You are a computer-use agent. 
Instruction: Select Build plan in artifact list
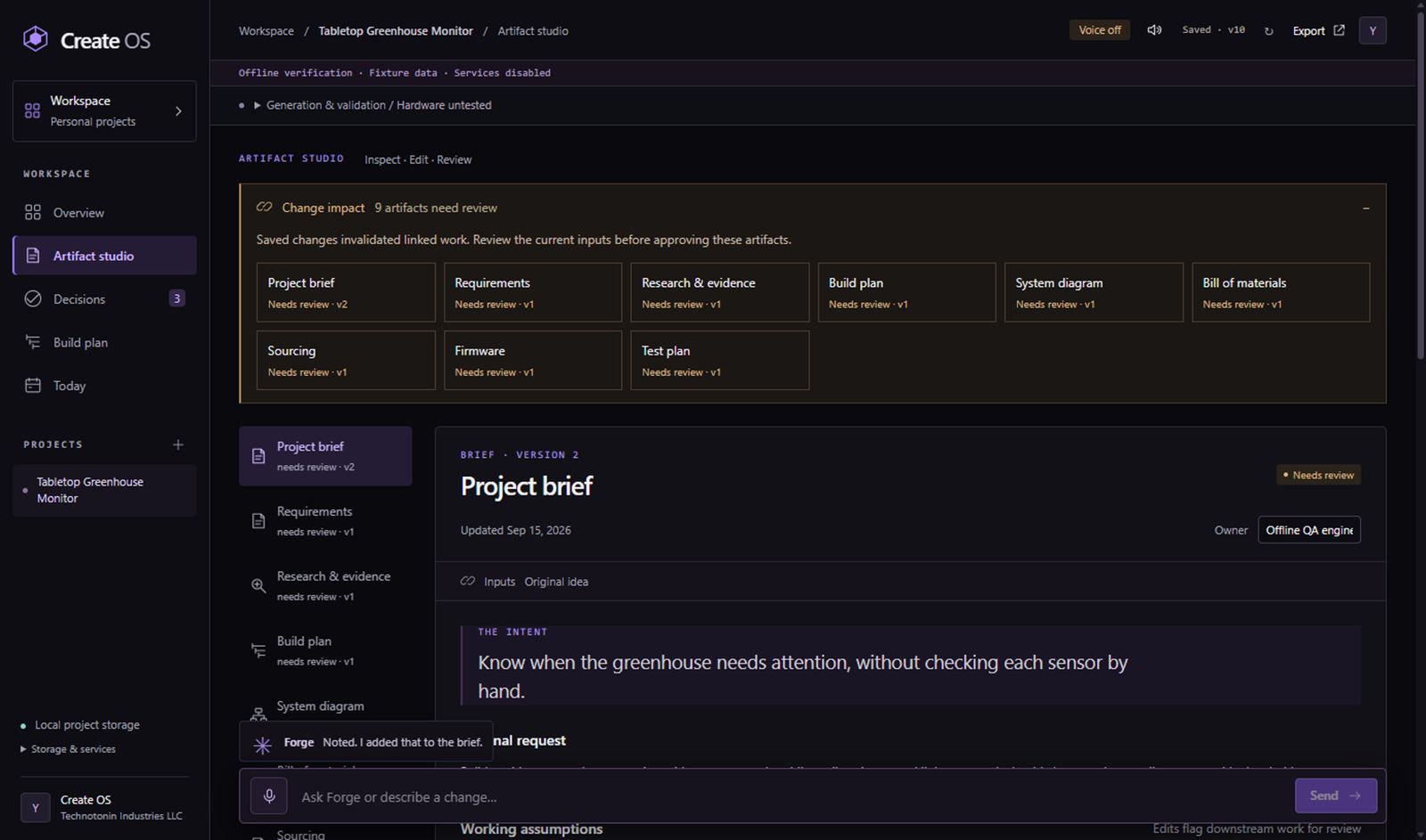(325, 651)
